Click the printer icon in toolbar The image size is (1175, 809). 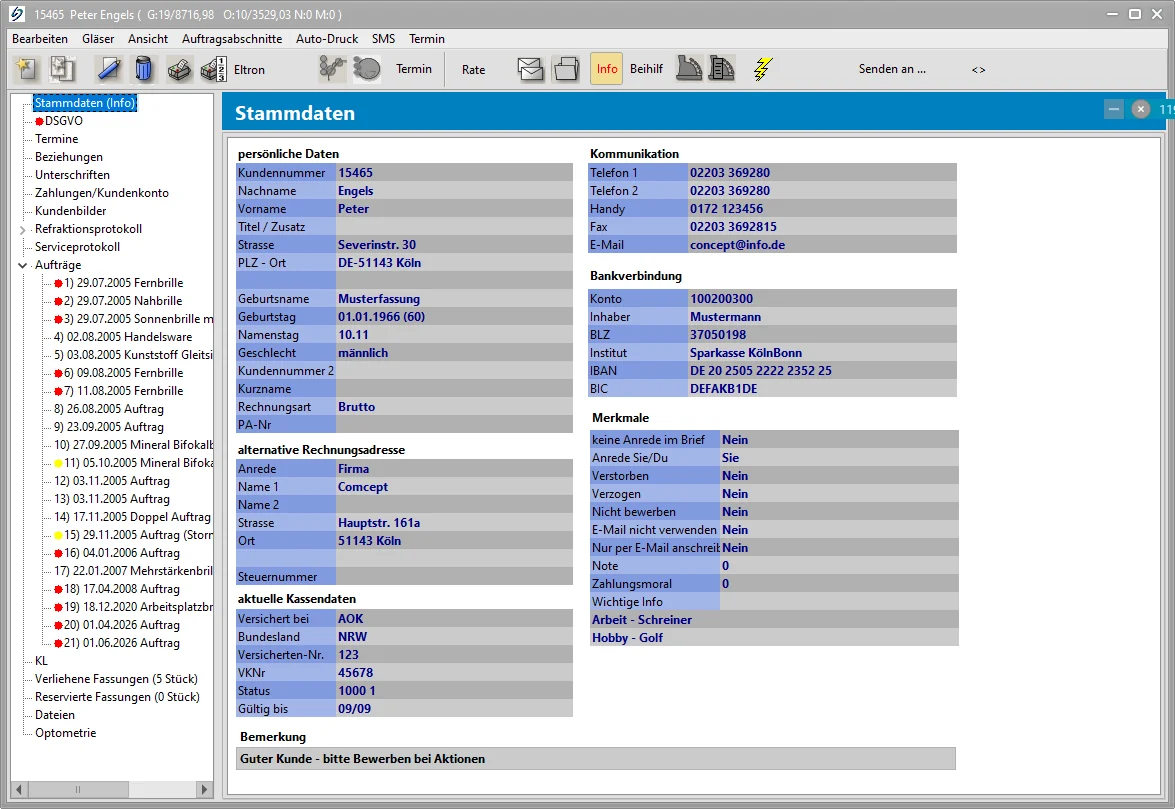[179, 70]
